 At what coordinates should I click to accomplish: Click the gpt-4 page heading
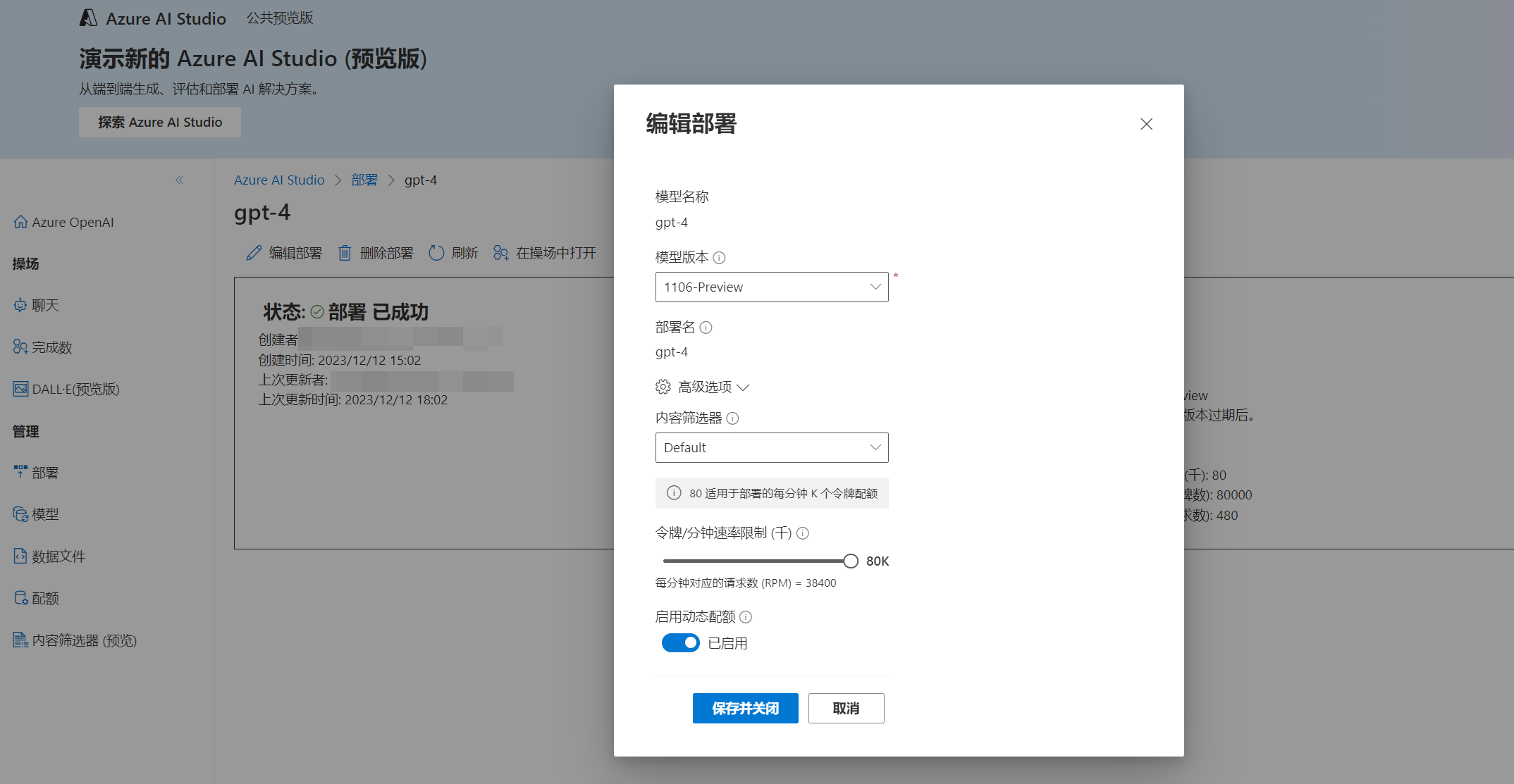pos(262,212)
